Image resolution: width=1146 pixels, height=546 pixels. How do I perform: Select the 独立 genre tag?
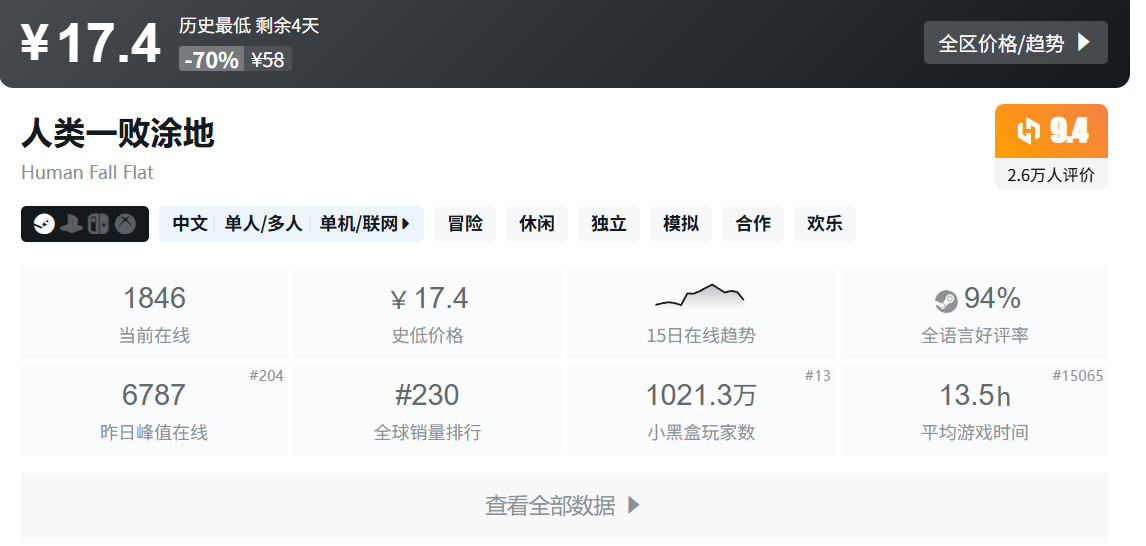pos(609,224)
